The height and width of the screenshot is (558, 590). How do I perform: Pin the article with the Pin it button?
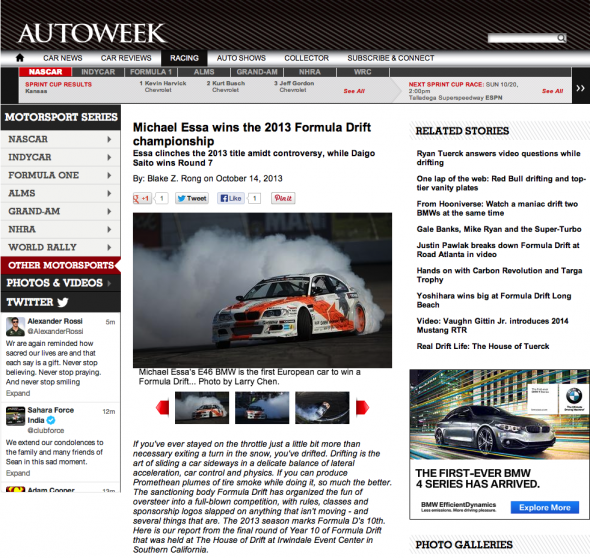click(283, 198)
